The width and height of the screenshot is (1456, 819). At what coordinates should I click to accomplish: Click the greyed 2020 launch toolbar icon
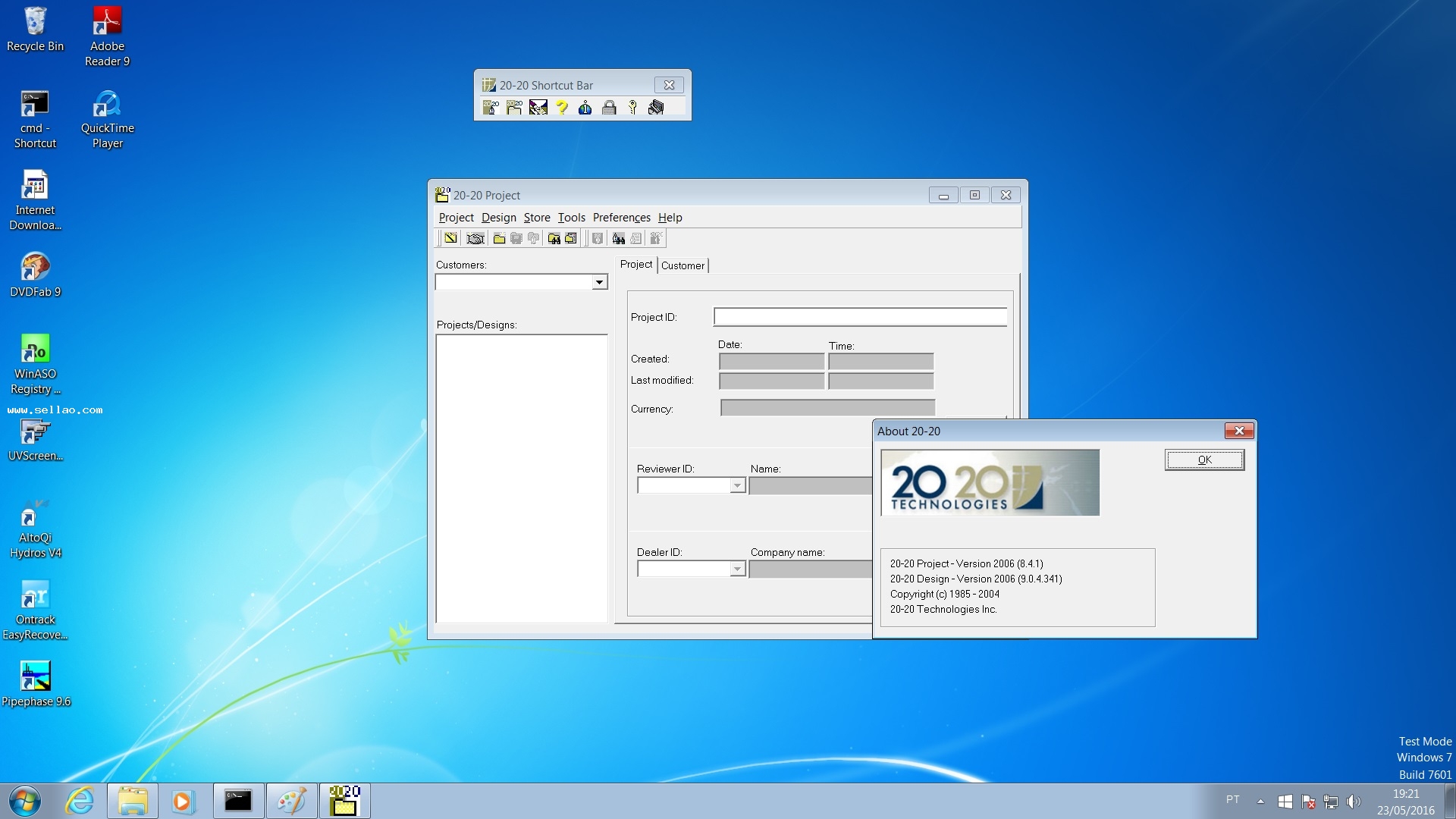(656, 238)
